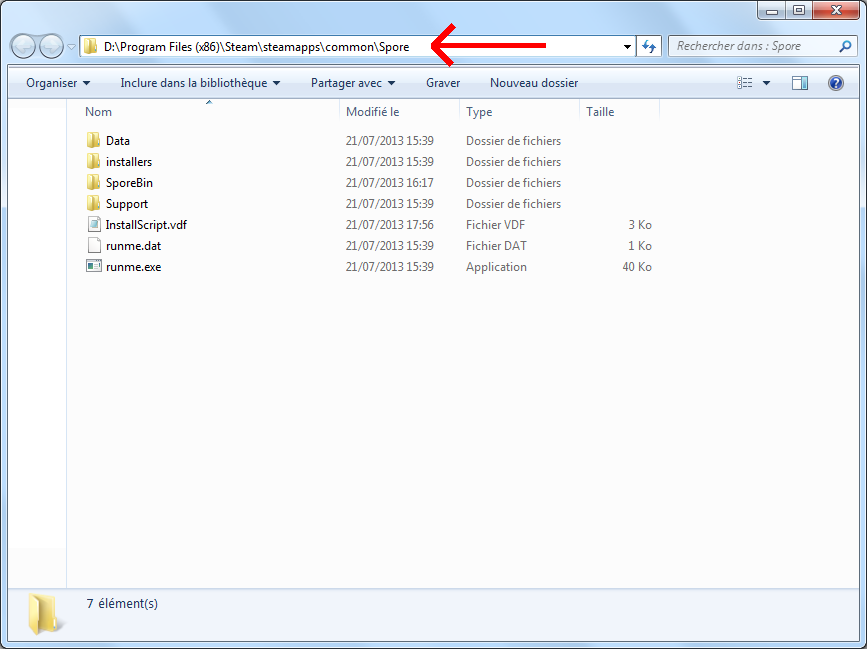
Task: Click the InstallScript.vdf file name
Action: [147, 225]
